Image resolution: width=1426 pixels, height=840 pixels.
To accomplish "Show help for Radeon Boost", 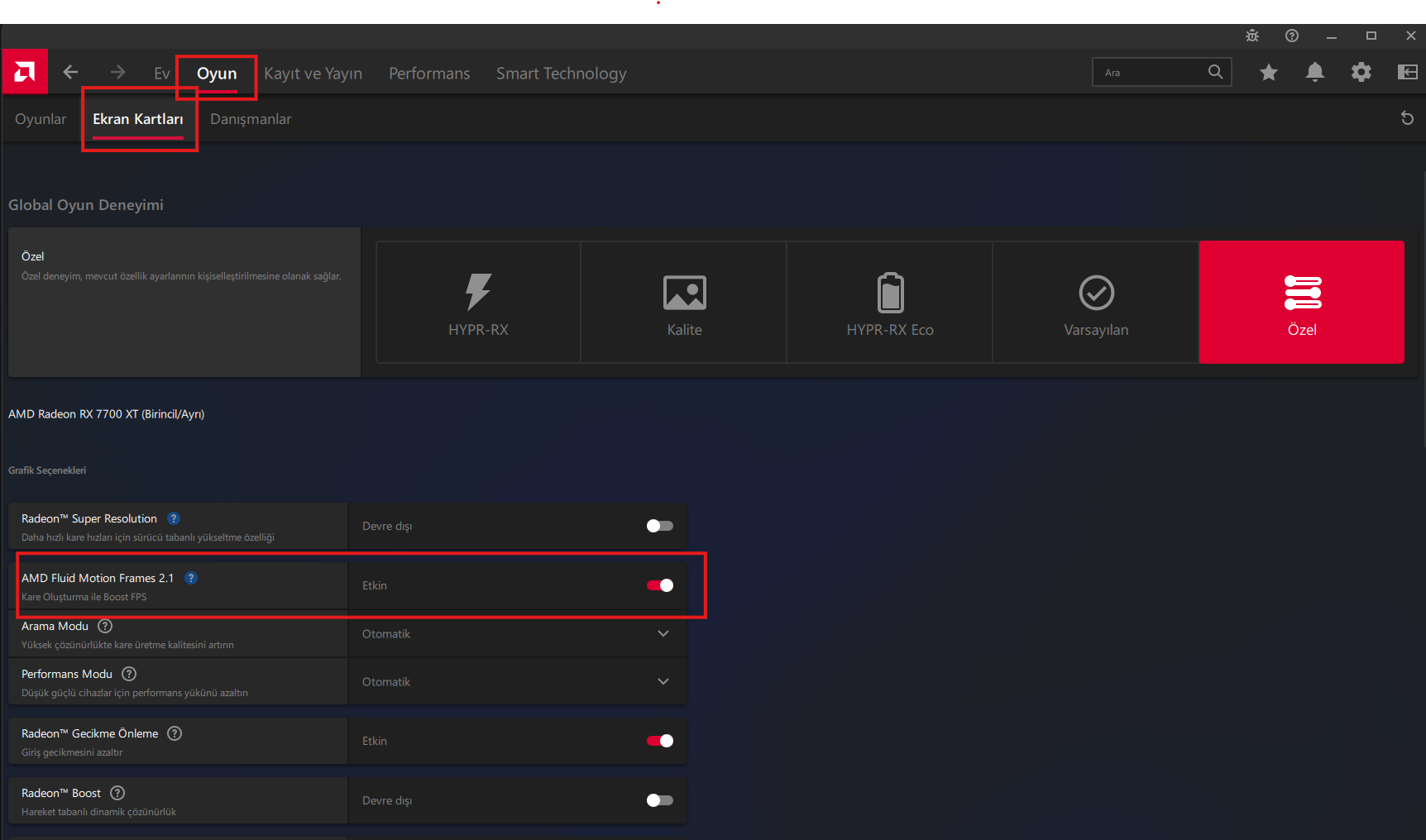I will click(x=117, y=793).
